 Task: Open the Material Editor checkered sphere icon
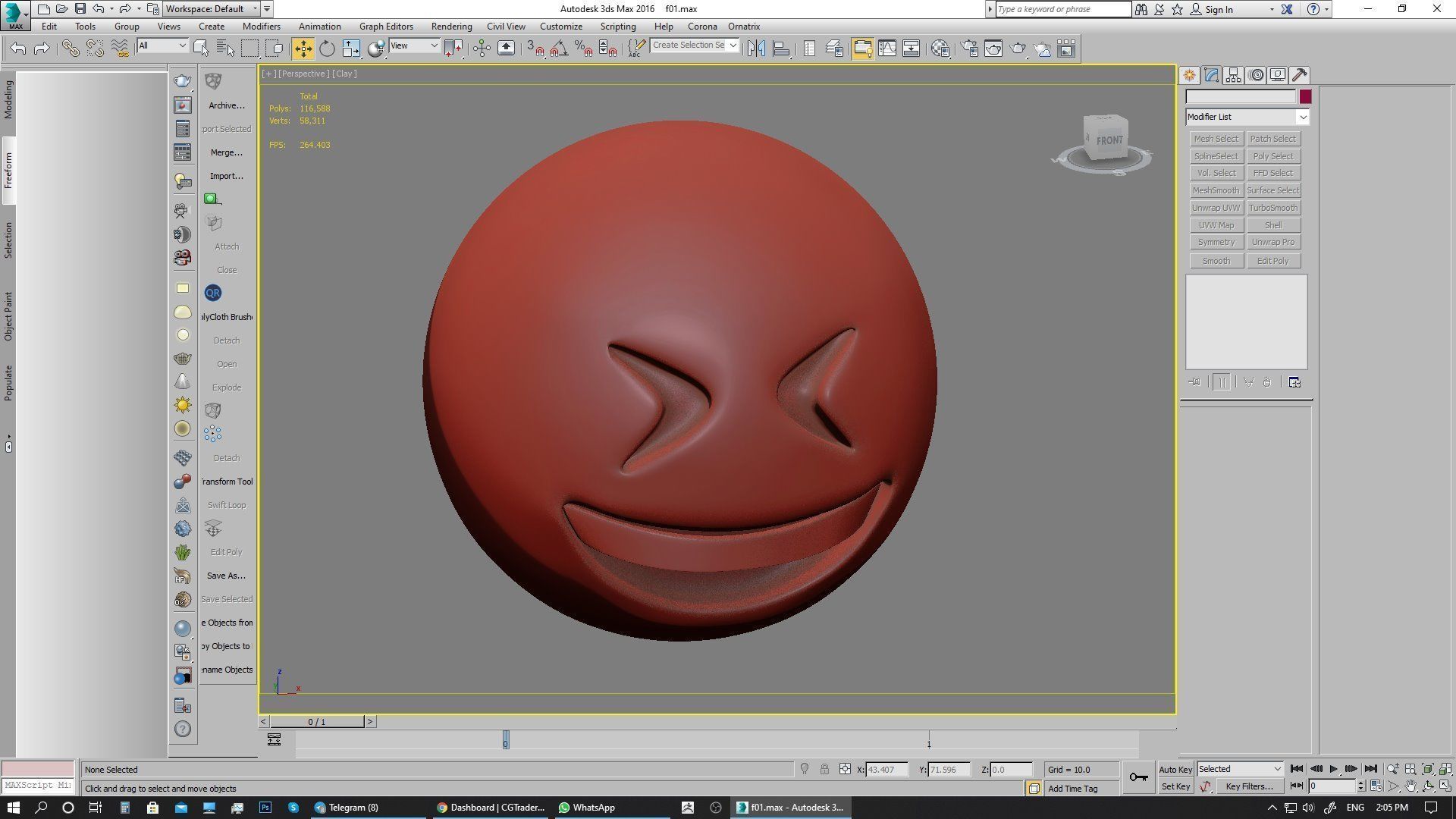[940, 49]
